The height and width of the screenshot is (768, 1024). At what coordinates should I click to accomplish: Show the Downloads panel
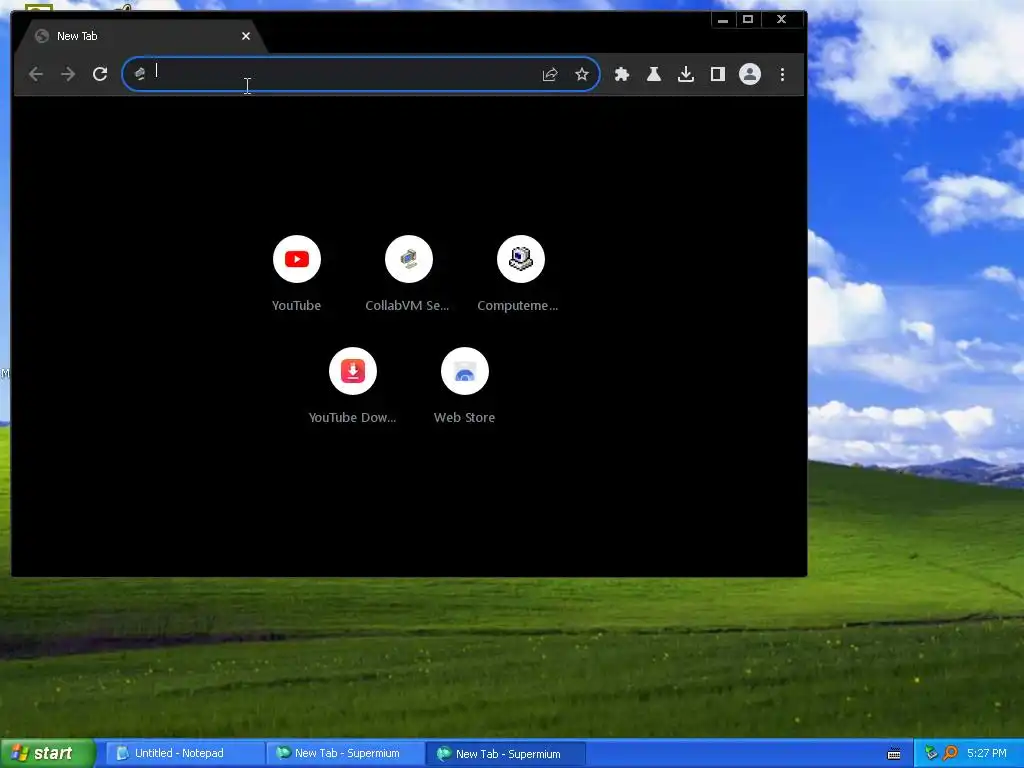[686, 74]
